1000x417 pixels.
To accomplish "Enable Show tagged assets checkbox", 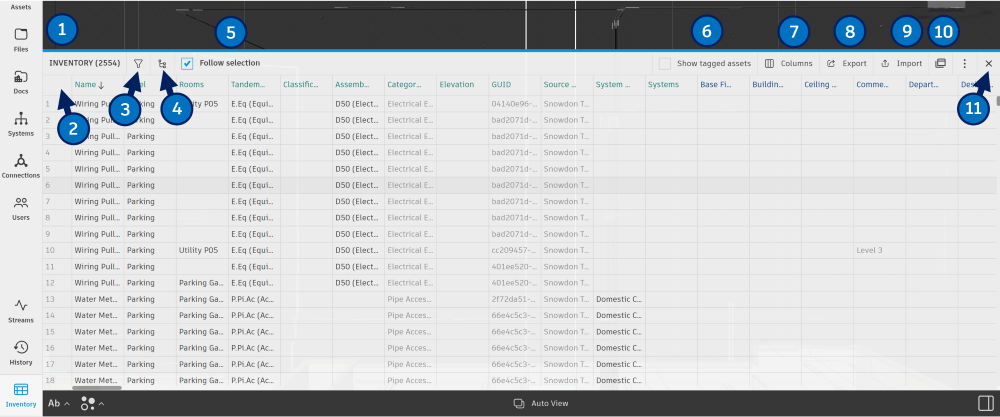I will click(665, 63).
